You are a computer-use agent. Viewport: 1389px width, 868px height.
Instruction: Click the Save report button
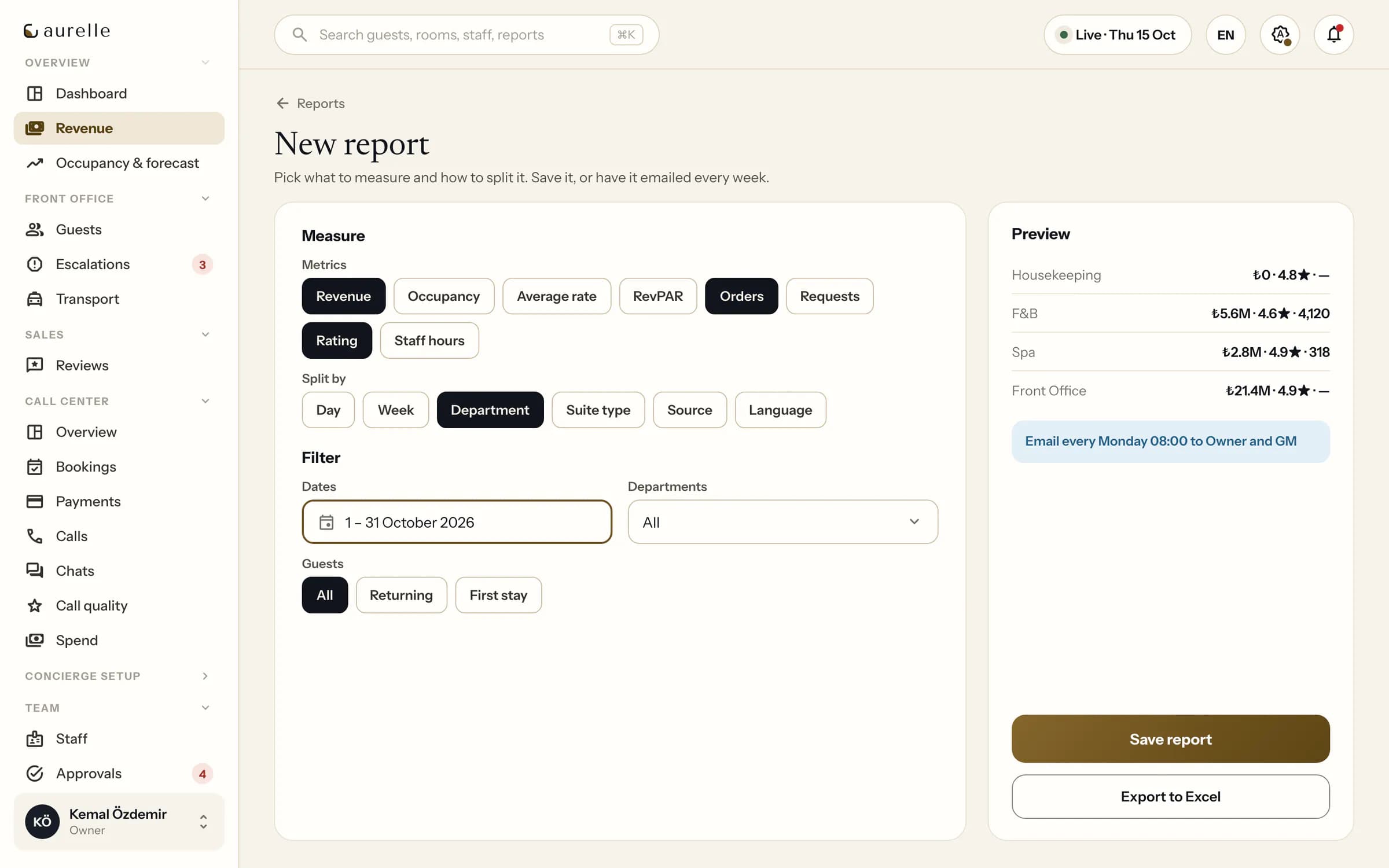pos(1170,738)
